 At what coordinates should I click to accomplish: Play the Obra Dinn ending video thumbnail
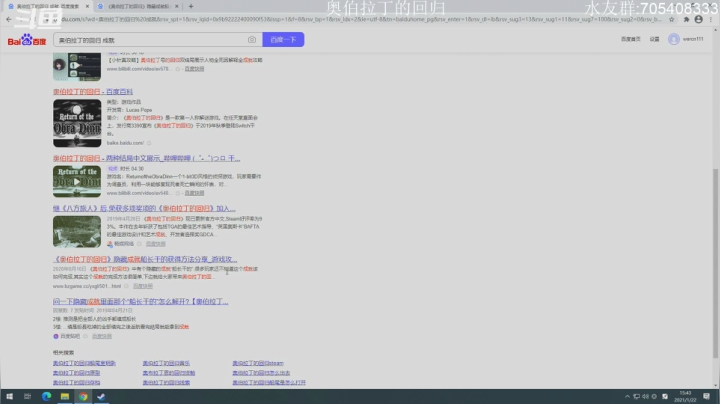pos(77,182)
